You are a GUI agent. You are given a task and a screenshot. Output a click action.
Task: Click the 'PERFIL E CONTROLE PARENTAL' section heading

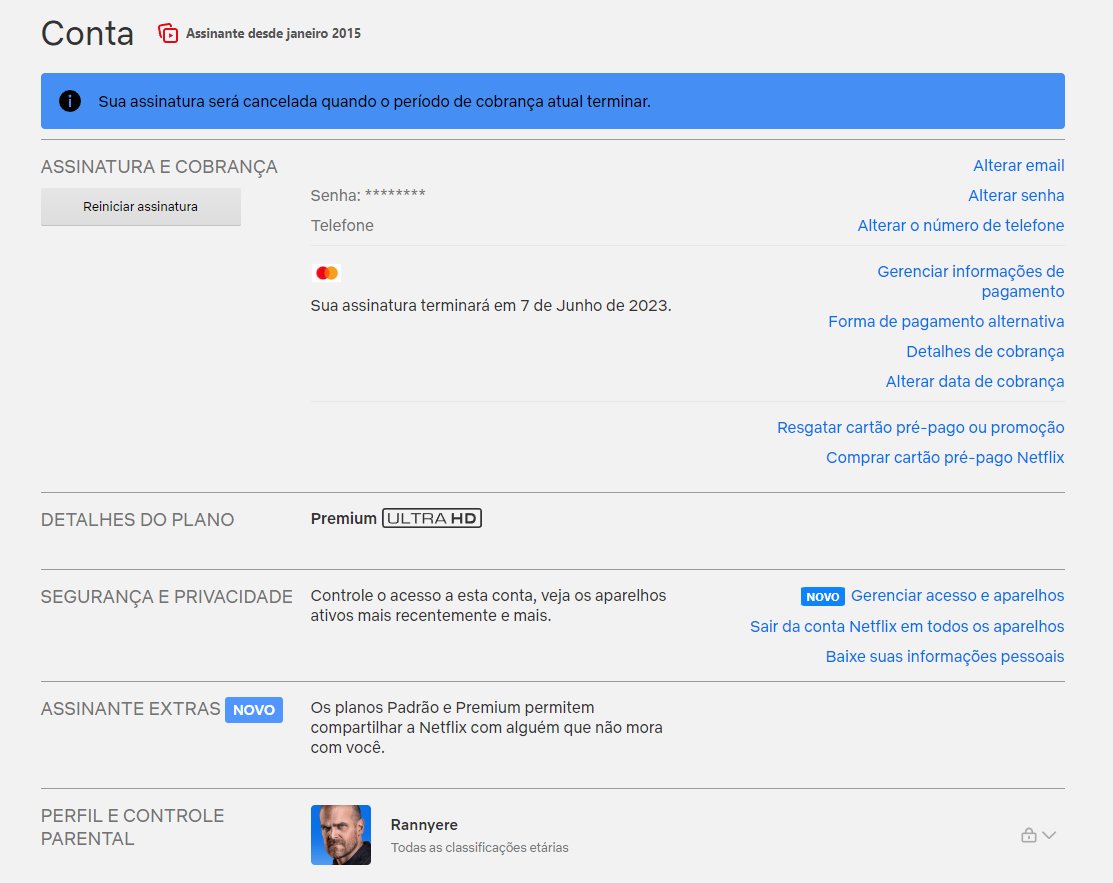133,827
